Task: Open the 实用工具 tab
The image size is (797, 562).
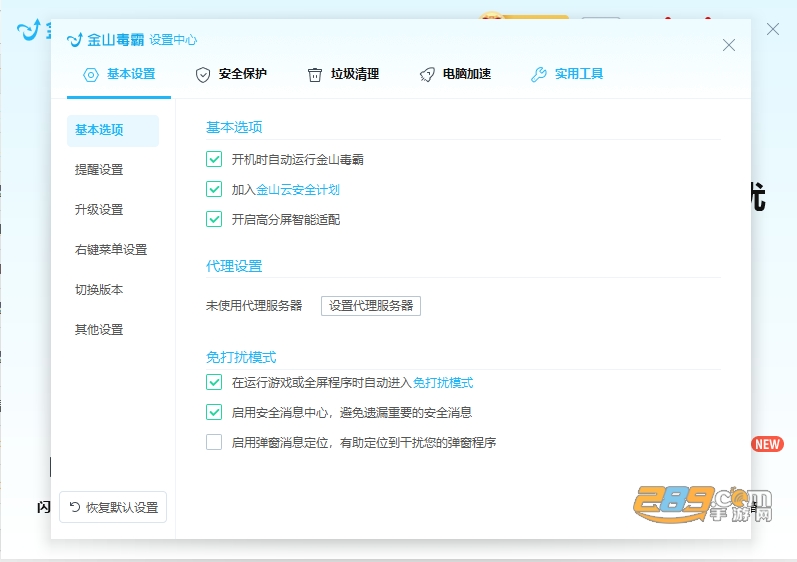Action: pos(567,74)
